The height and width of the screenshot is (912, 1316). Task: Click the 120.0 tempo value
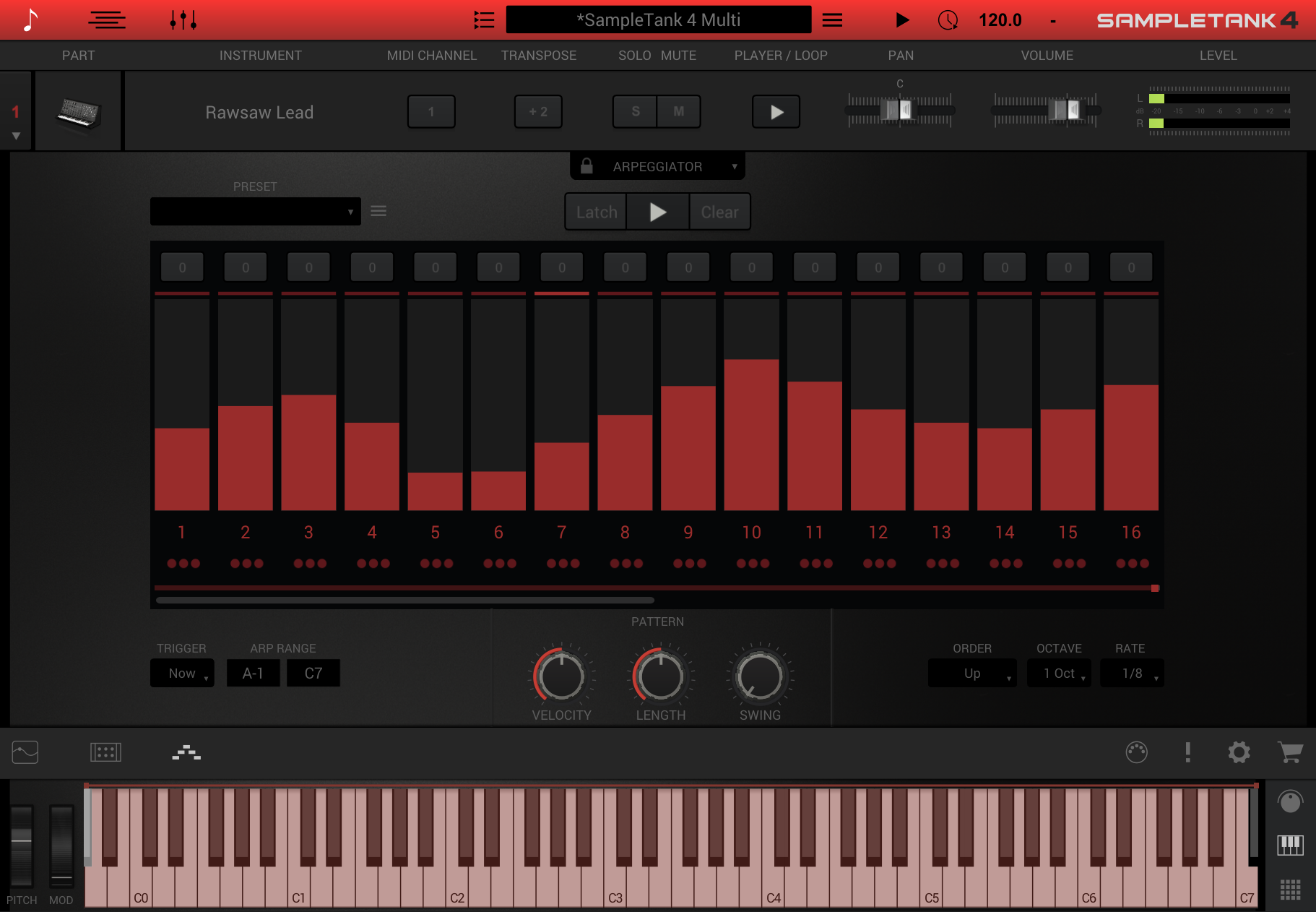[x=1000, y=20]
